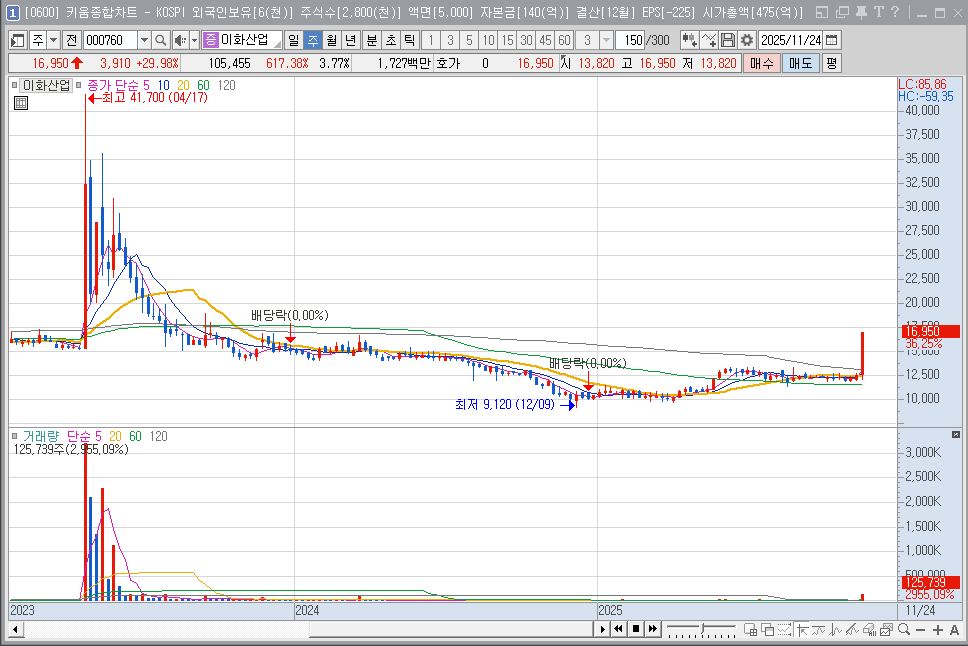
Task: Open help question mark in title bar
Action: click(895, 12)
